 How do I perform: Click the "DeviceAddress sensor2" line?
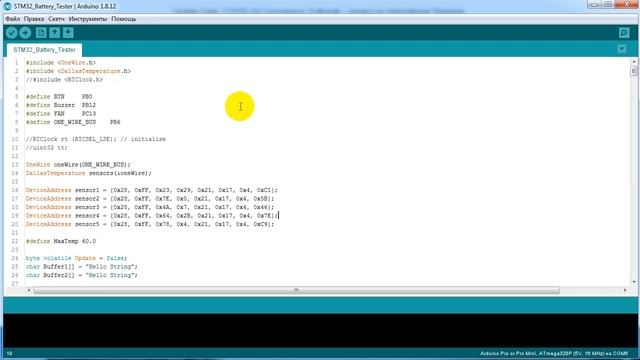(150, 199)
